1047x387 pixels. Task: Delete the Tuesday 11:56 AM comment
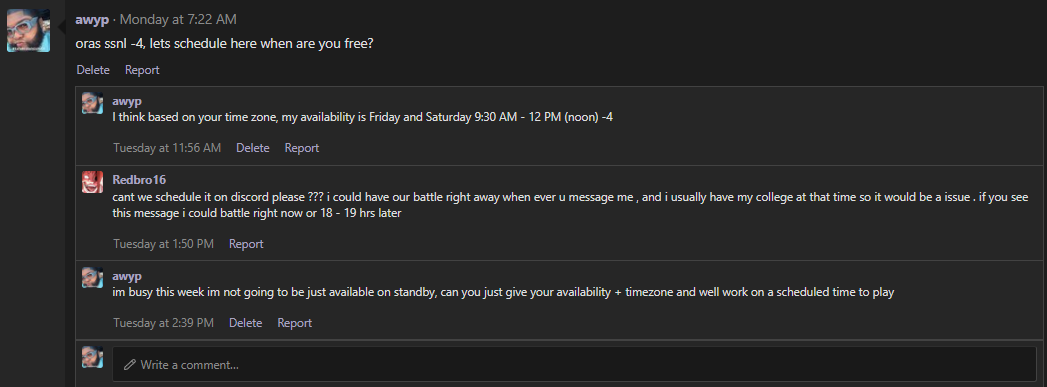click(252, 148)
